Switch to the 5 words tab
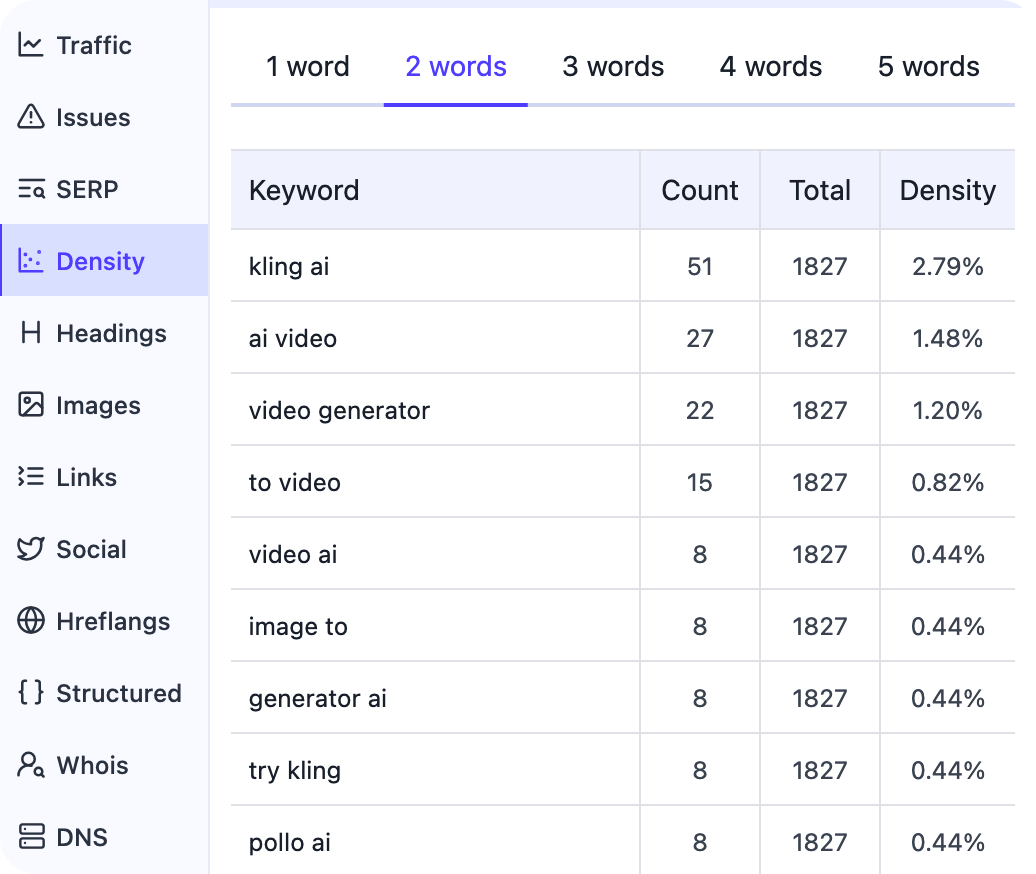Screen dimensions: 1036x874 (x=928, y=67)
